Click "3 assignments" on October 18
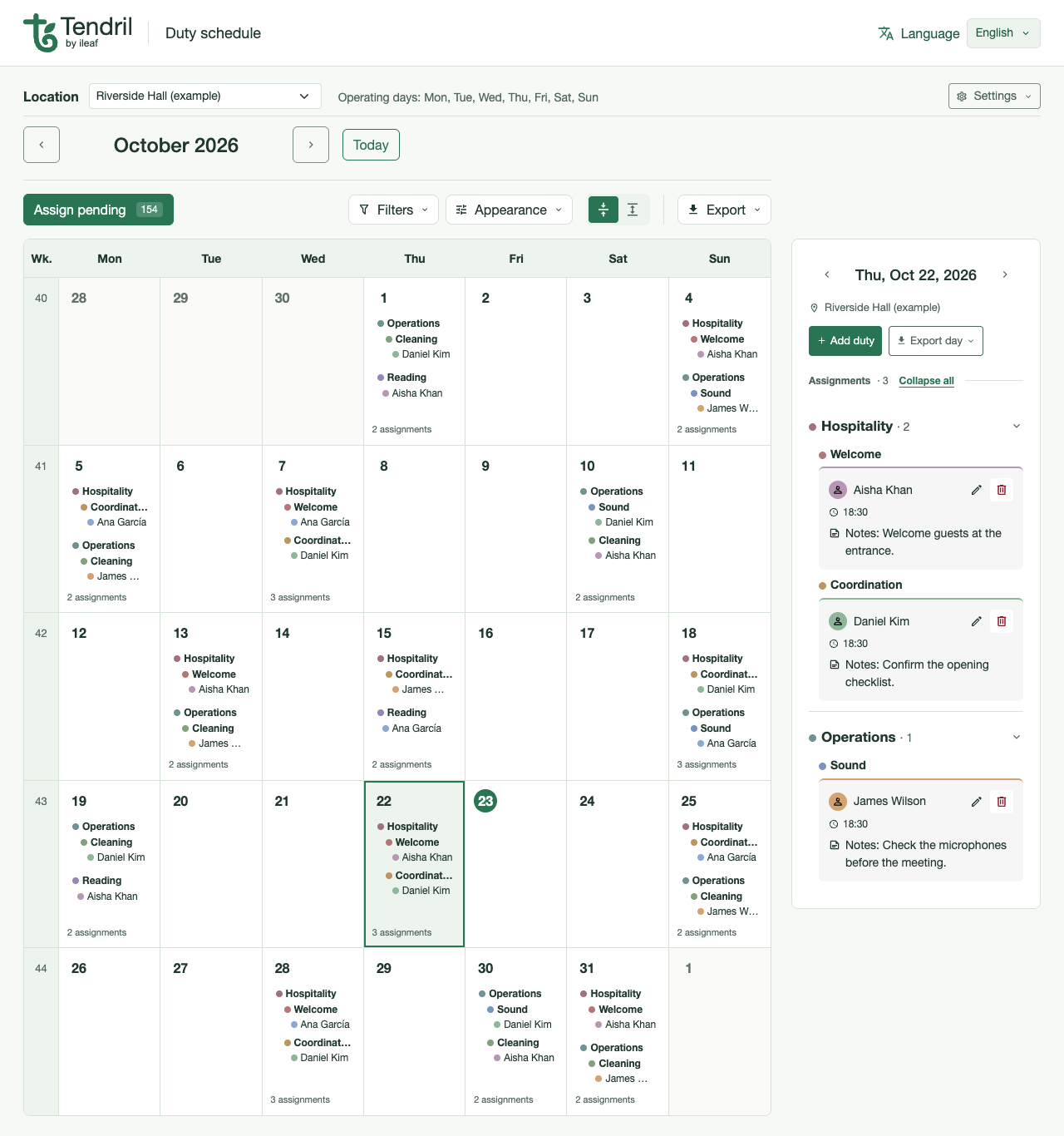 [707, 765]
